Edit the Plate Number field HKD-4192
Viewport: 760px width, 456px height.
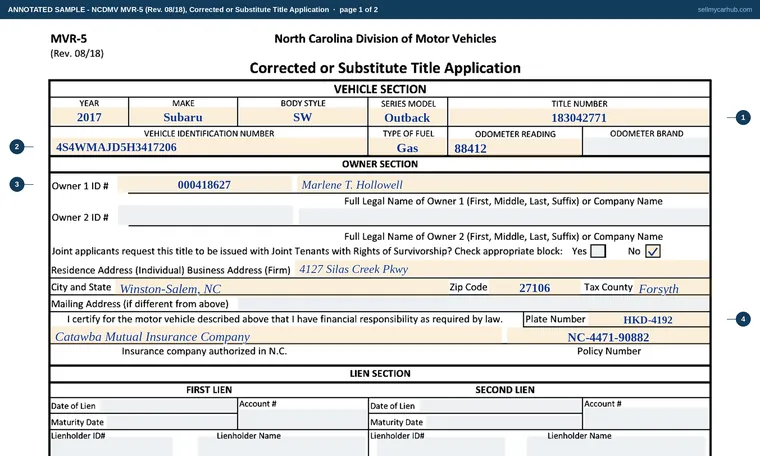click(648, 319)
